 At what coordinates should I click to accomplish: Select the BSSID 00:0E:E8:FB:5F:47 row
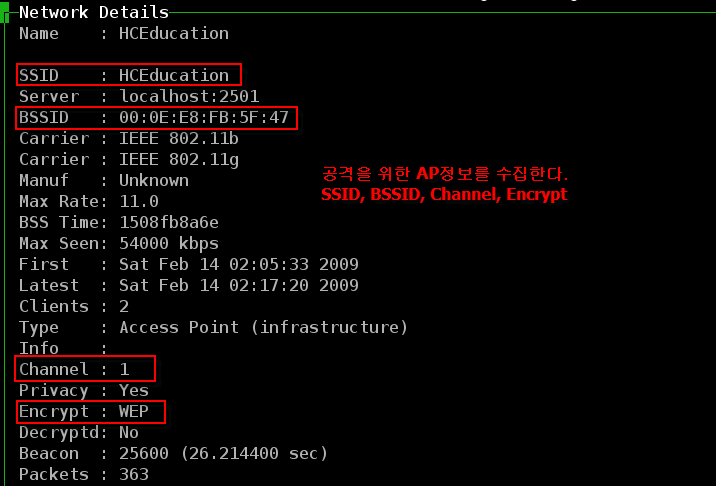coord(157,118)
